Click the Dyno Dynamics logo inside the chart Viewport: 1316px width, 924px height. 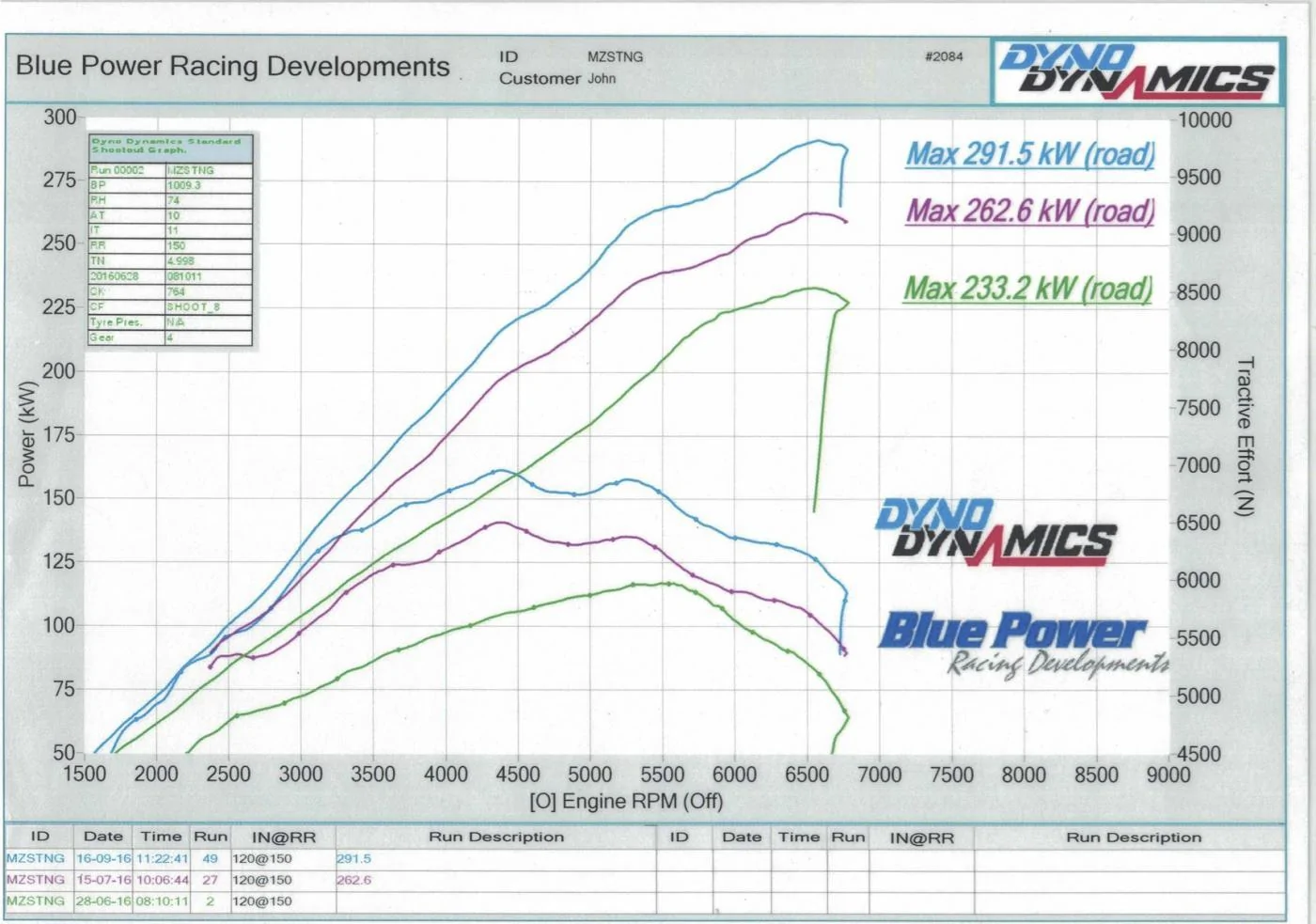pyautogui.click(x=996, y=532)
